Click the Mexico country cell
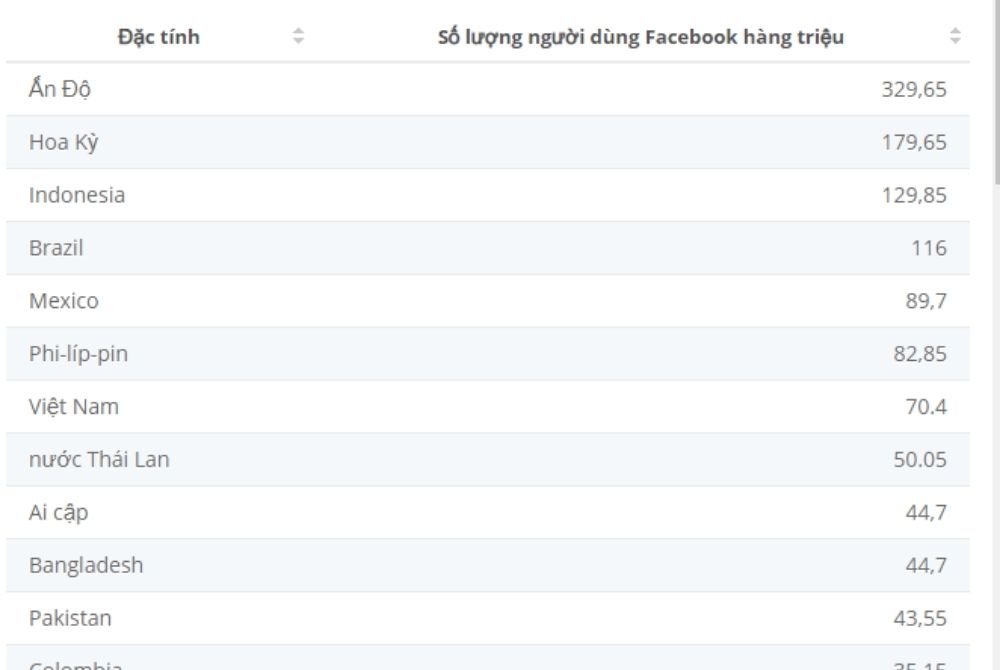Viewport: 1000px width, 670px height. pyautogui.click(x=64, y=301)
